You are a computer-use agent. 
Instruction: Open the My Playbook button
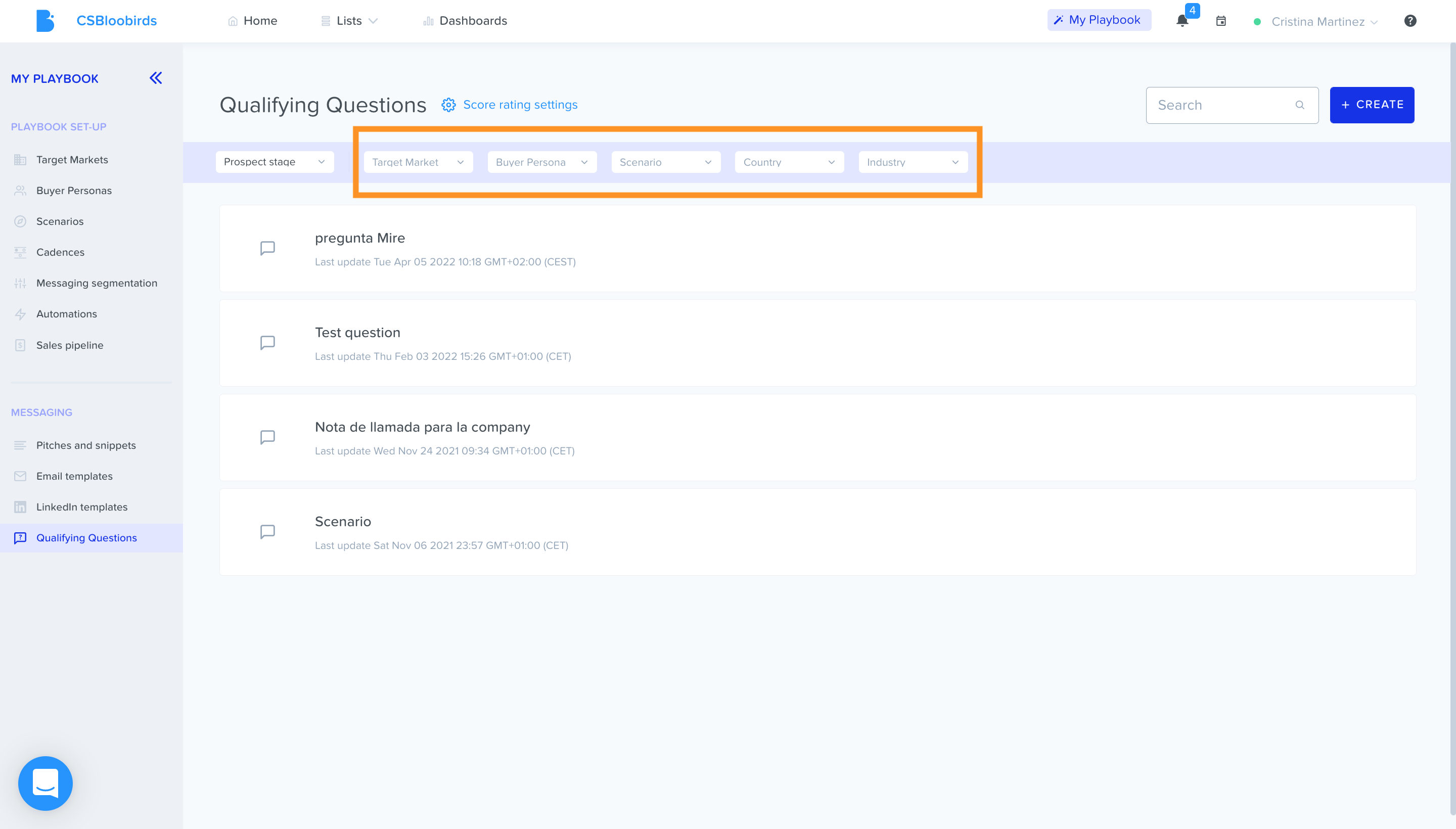pos(1099,20)
